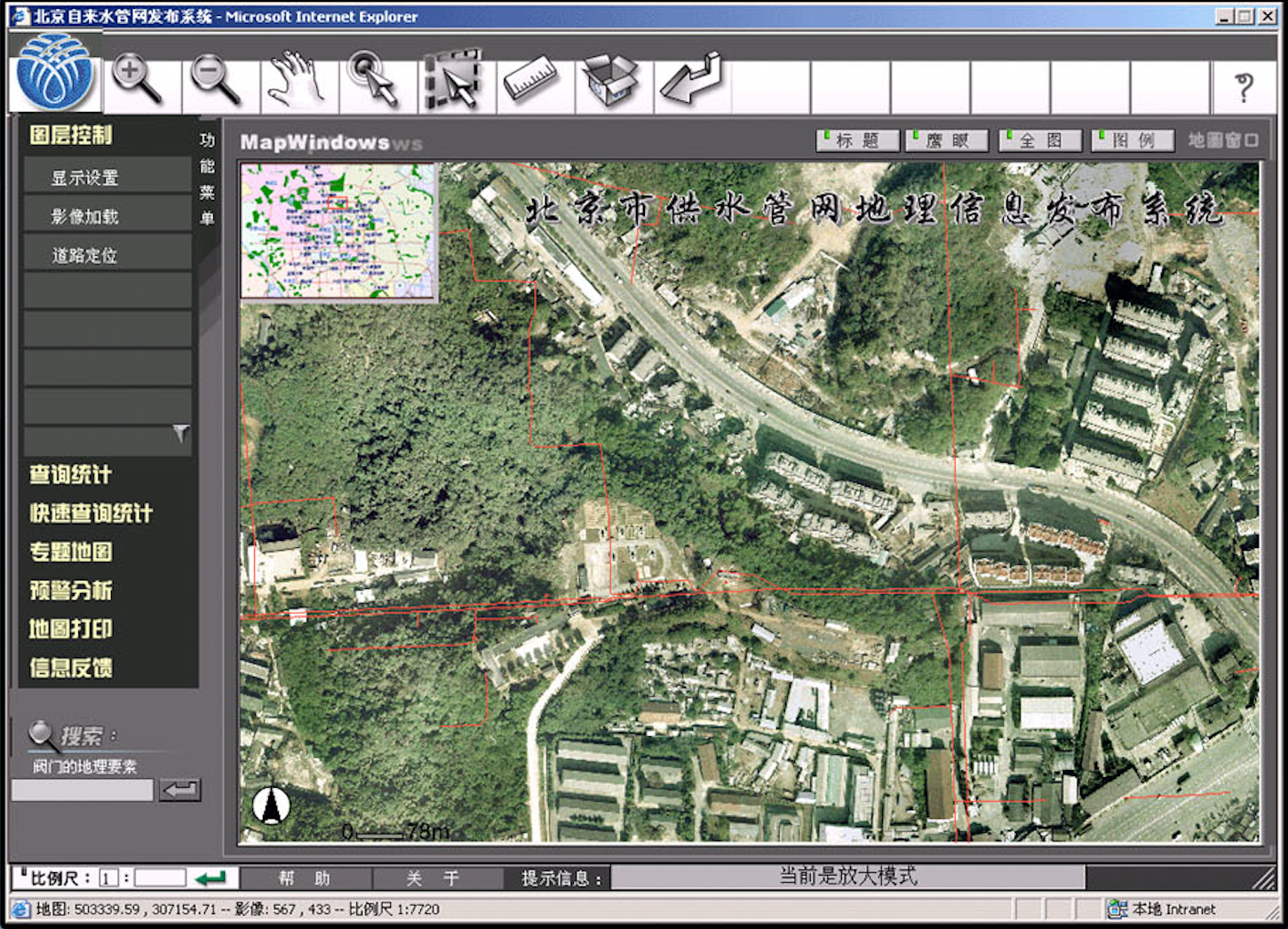This screenshot has height=929, width=1288.
Task: Toggle the 图例 legend display
Action: tap(1133, 140)
